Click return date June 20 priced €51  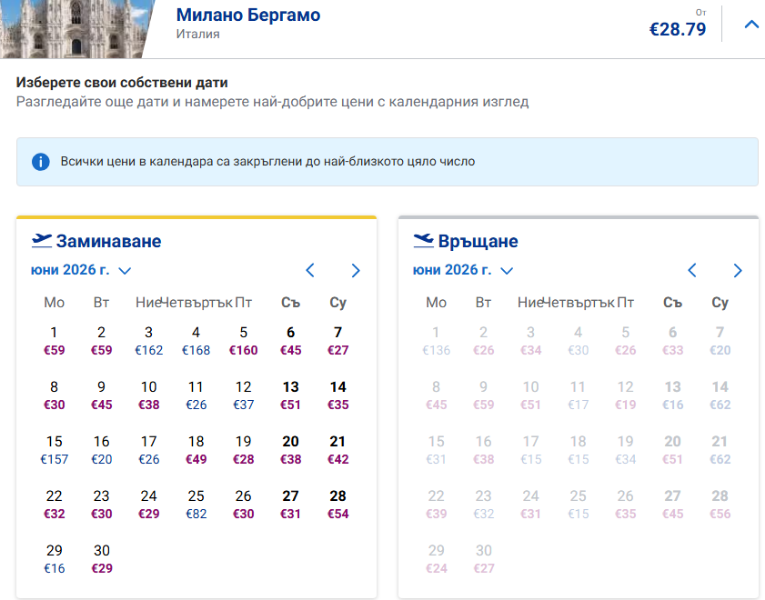coord(673,450)
